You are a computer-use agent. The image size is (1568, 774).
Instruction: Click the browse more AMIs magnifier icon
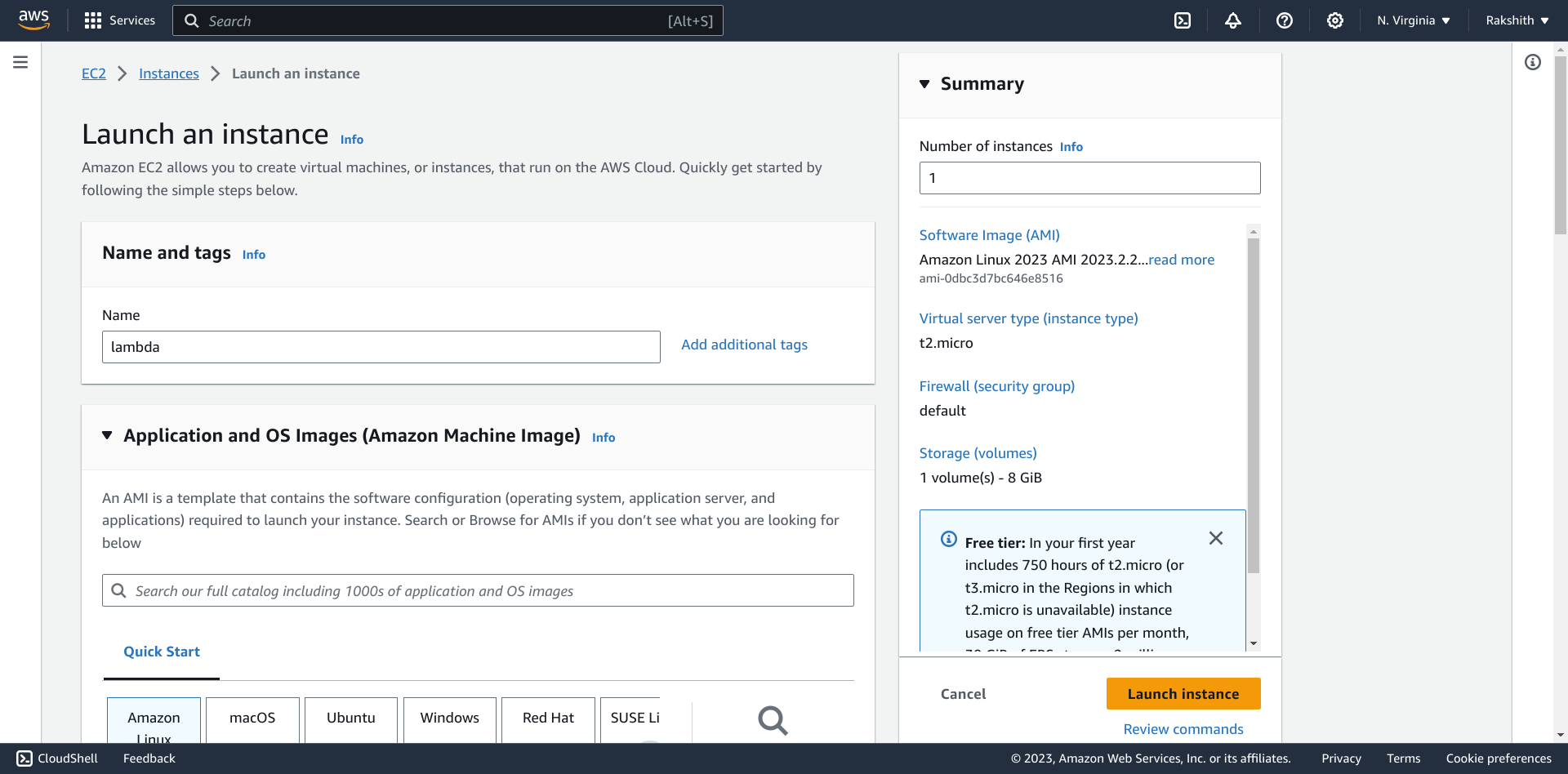point(773,720)
